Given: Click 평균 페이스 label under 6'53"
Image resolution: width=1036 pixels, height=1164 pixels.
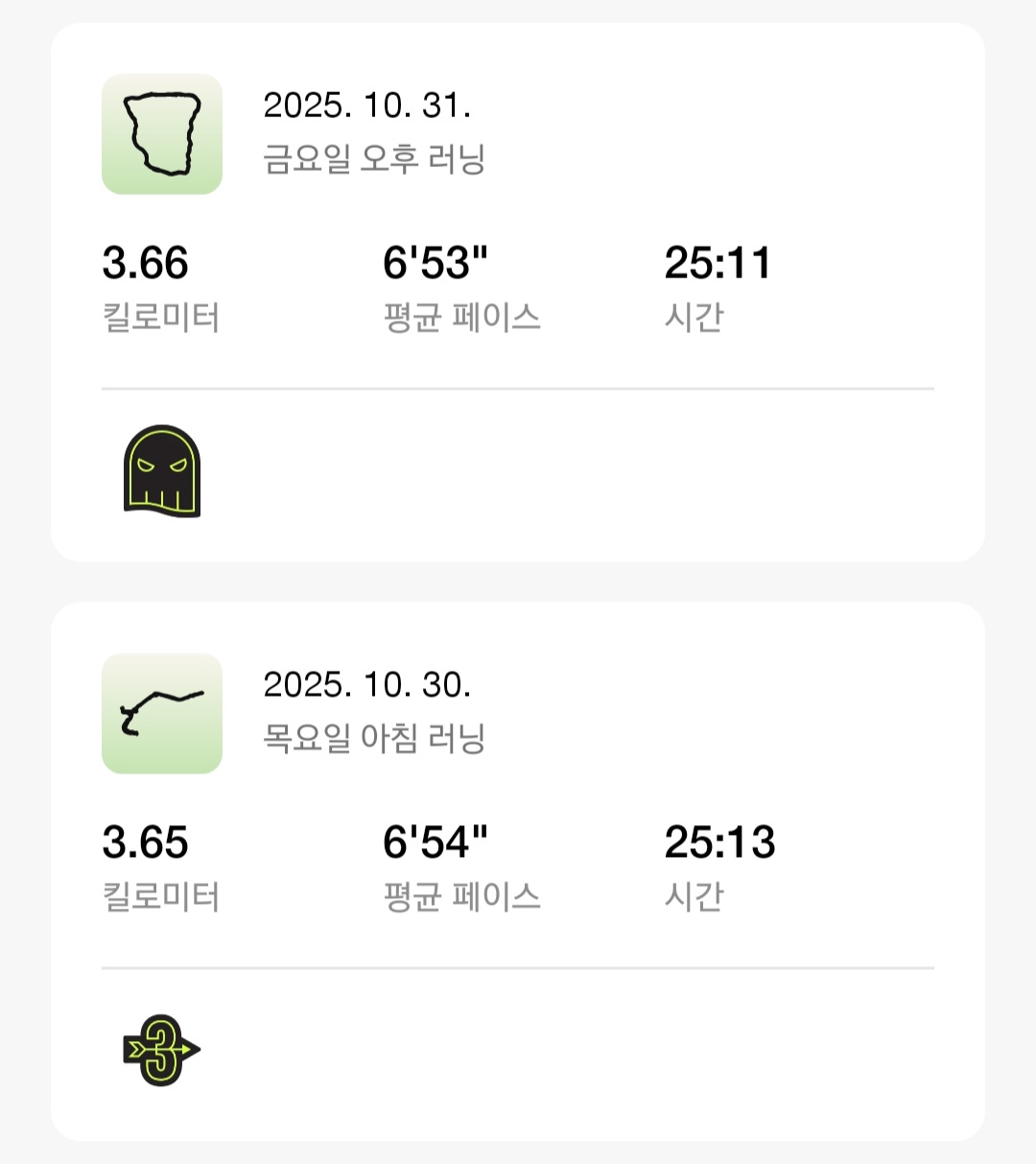Looking at the screenshot, I should point(462,318).
